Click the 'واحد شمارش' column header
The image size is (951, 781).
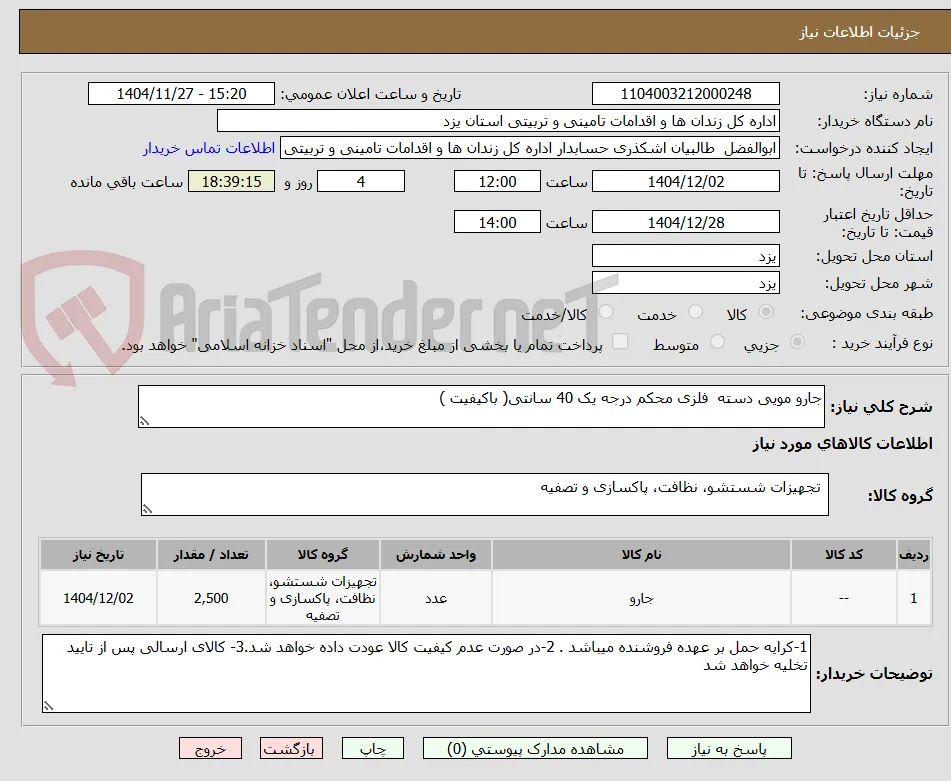(435, 554)
